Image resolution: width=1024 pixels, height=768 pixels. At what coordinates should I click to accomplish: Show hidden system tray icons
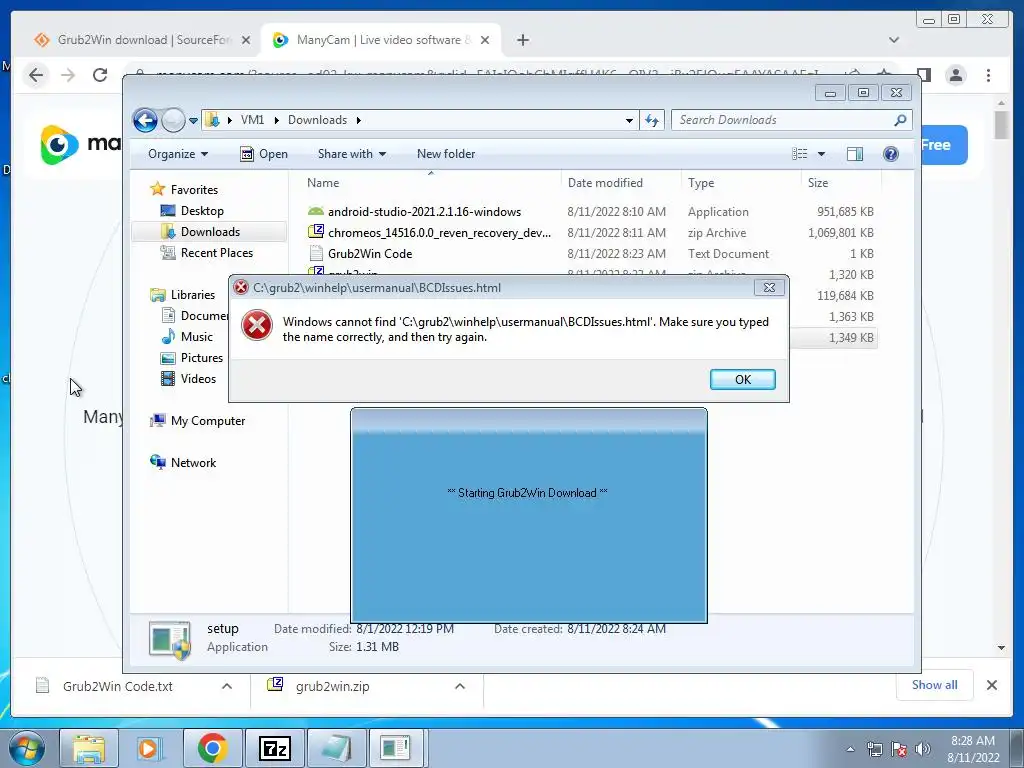coord(850,749)
